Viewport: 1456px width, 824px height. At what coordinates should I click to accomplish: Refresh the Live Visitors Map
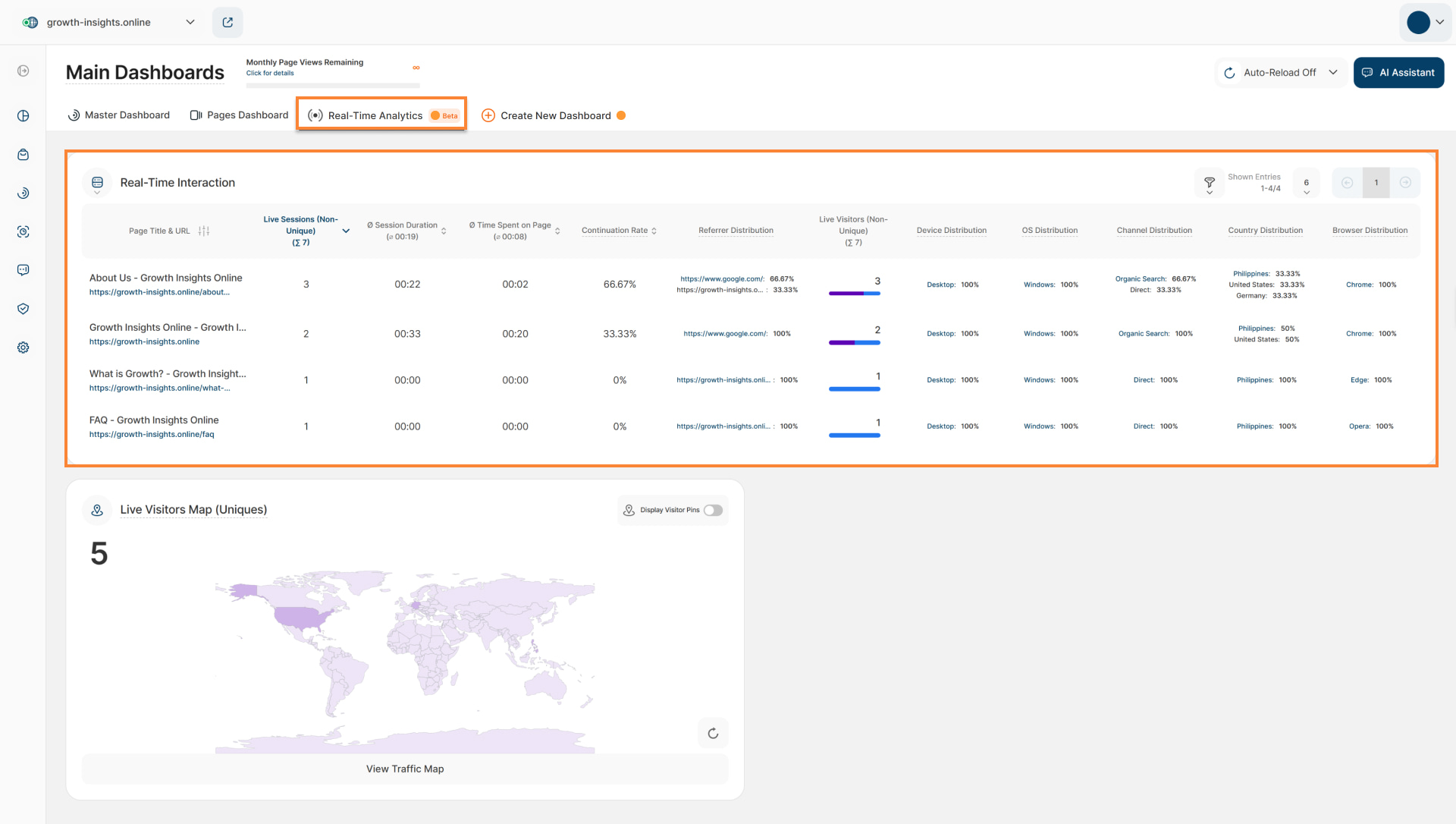[x=713, y=734]
